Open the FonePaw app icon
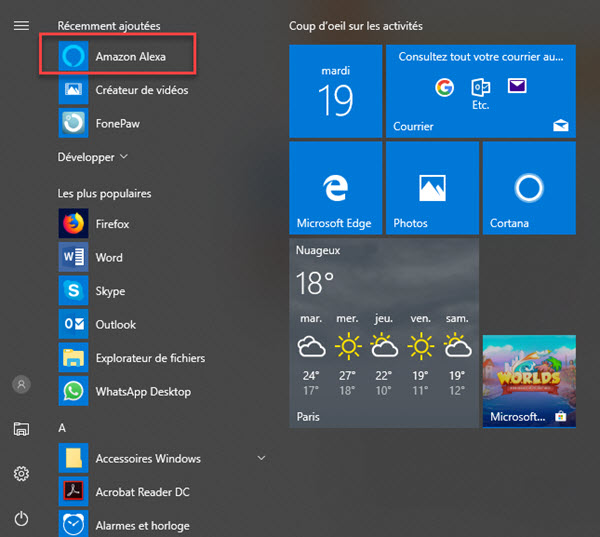The height and width of the screenshot is (537, 600). click(73, 123)
